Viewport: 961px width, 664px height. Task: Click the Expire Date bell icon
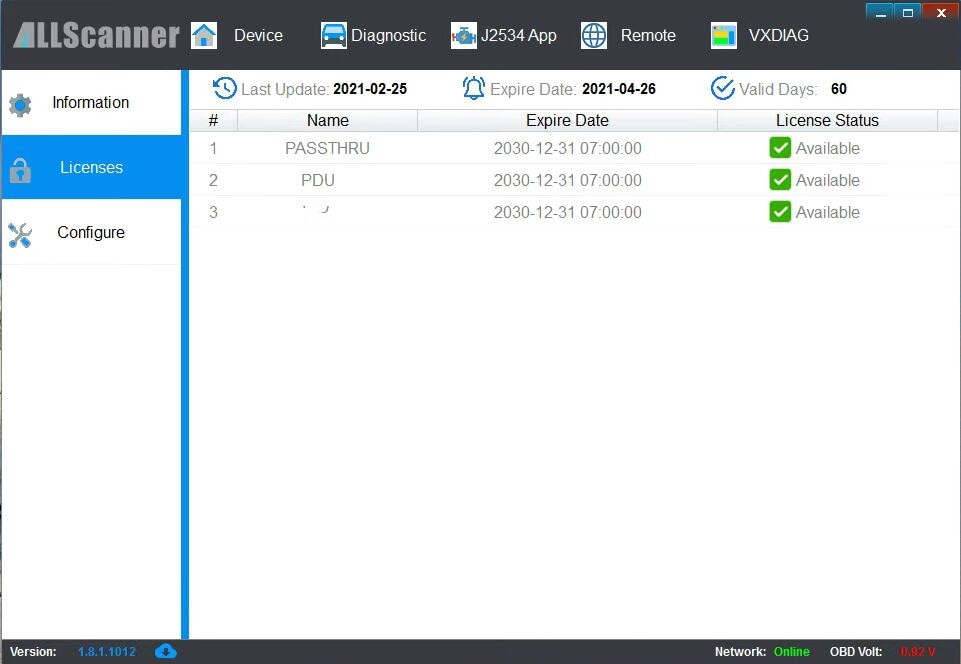(x=474, y=88)
